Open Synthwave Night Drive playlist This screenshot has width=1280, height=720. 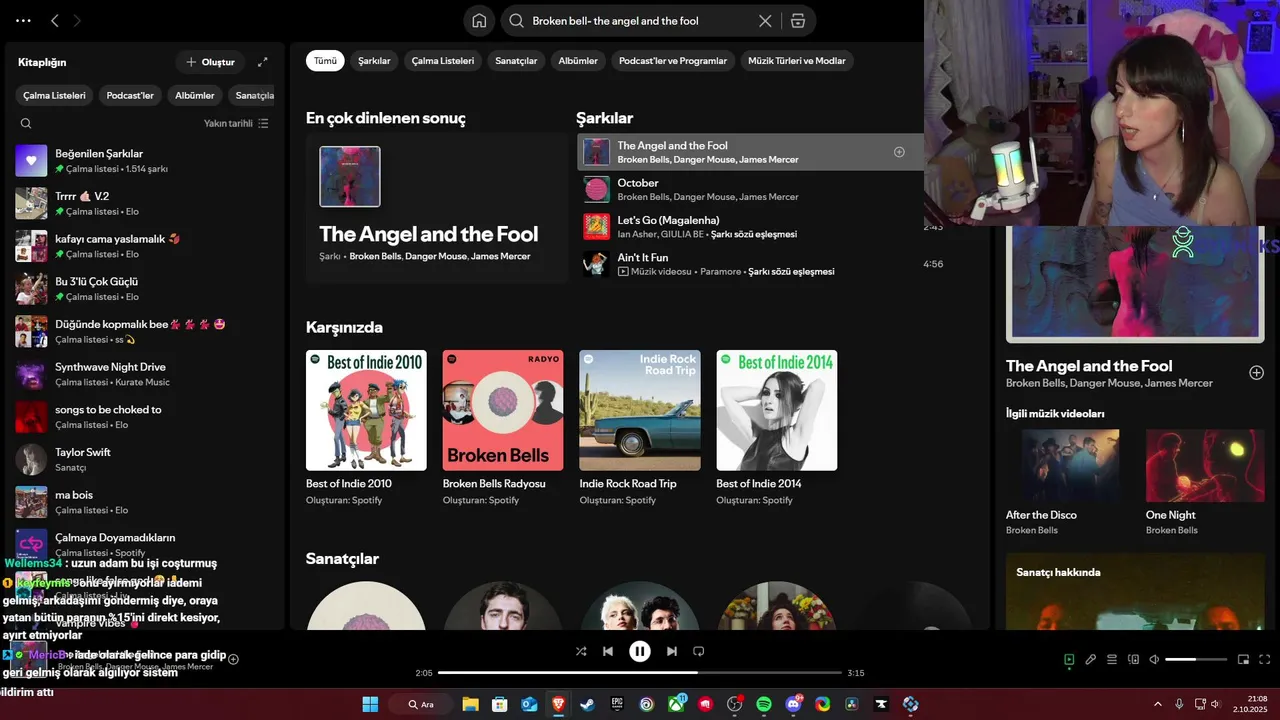[145, 374]
